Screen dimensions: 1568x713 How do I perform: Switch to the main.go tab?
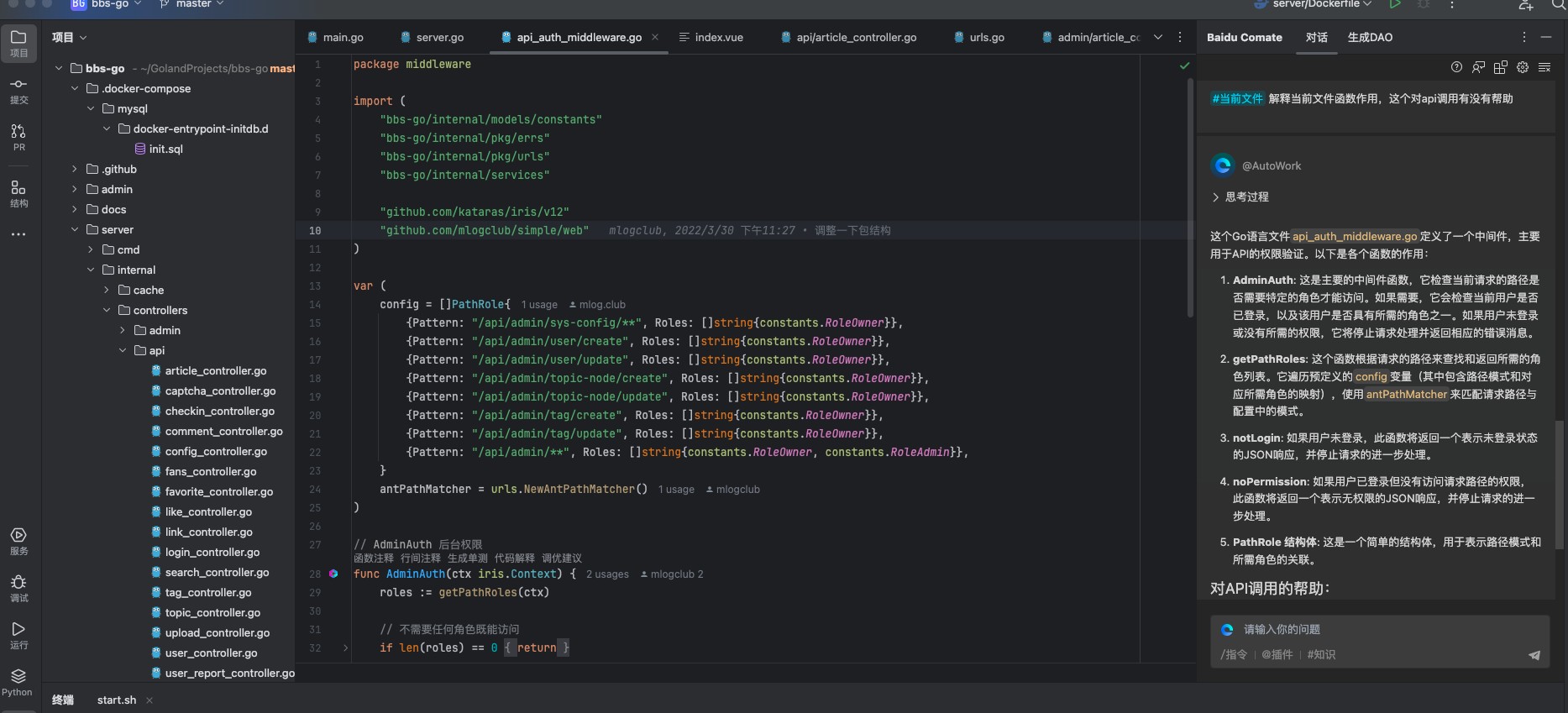coord(334,37)
